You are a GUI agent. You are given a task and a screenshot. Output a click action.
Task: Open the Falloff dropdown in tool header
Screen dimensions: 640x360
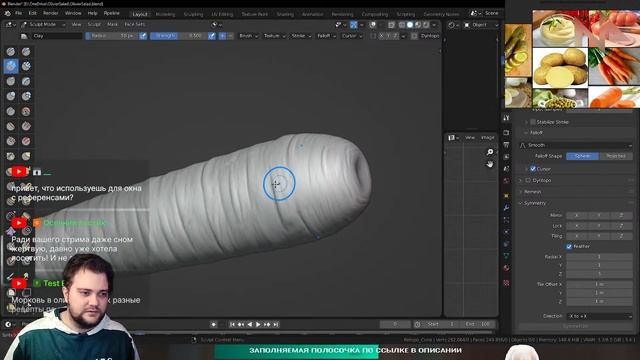click(x=326, y=36)
